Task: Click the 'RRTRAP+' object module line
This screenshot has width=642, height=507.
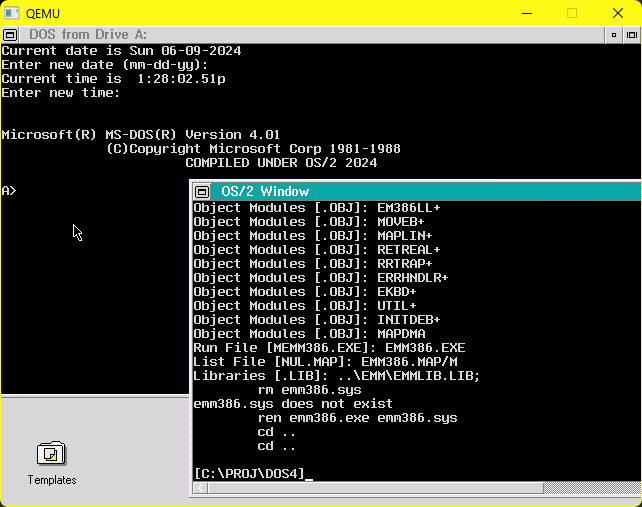Action: 313,263
